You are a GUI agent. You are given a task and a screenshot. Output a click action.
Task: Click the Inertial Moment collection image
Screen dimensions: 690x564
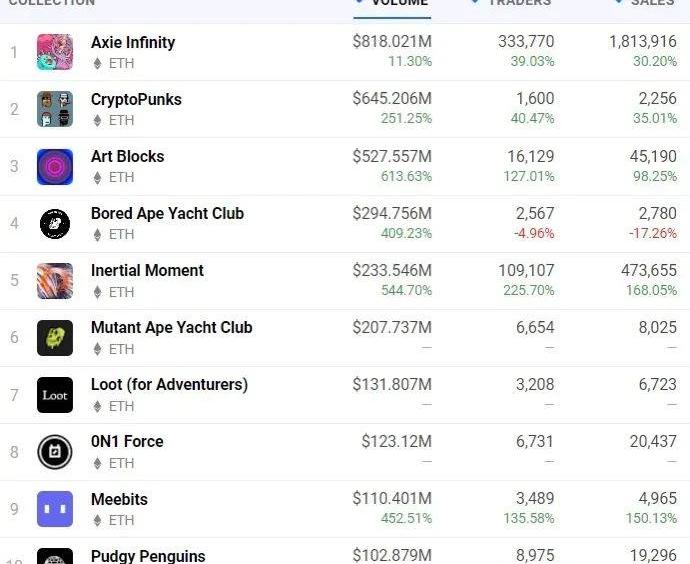click(x=55, y=281)
